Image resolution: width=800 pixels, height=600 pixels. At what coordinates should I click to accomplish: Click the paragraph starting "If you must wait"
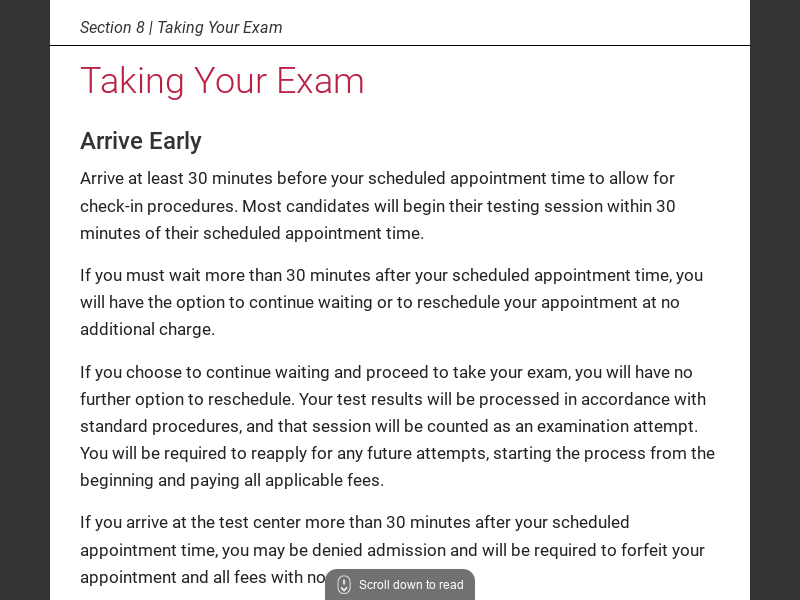391,302
